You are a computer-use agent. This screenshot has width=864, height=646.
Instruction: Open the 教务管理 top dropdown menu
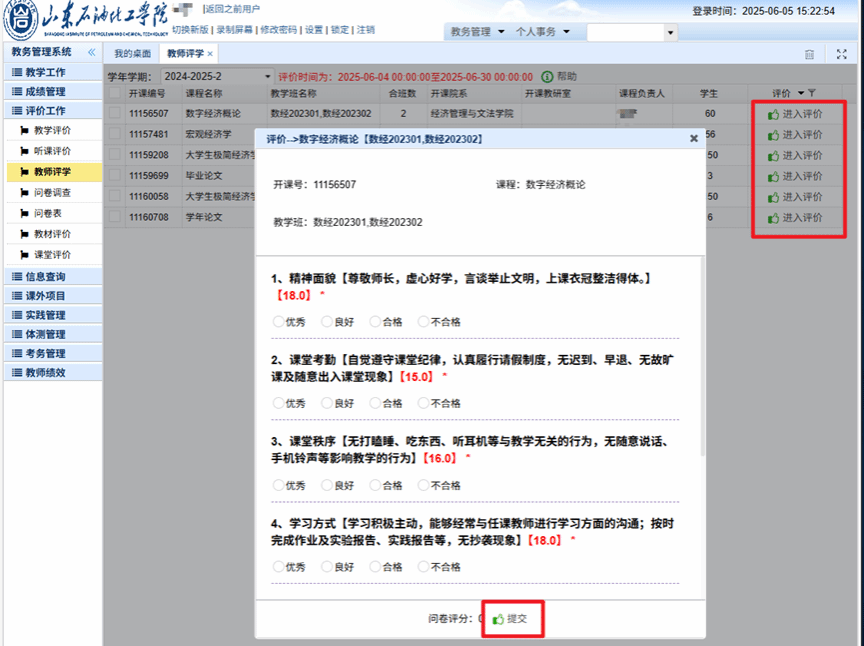[477, 32]
